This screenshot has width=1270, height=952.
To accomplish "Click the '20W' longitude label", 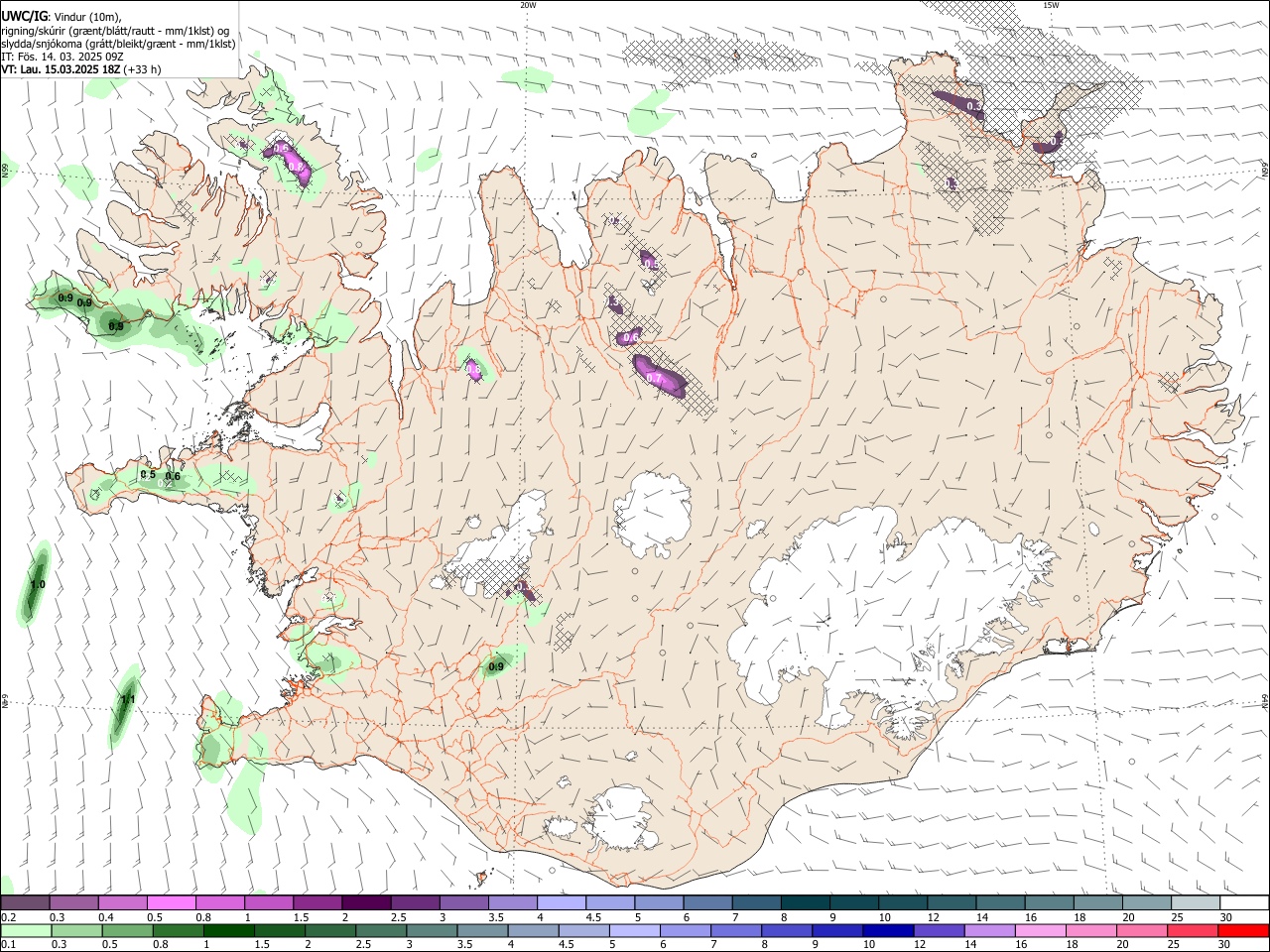I will [528, 5].
